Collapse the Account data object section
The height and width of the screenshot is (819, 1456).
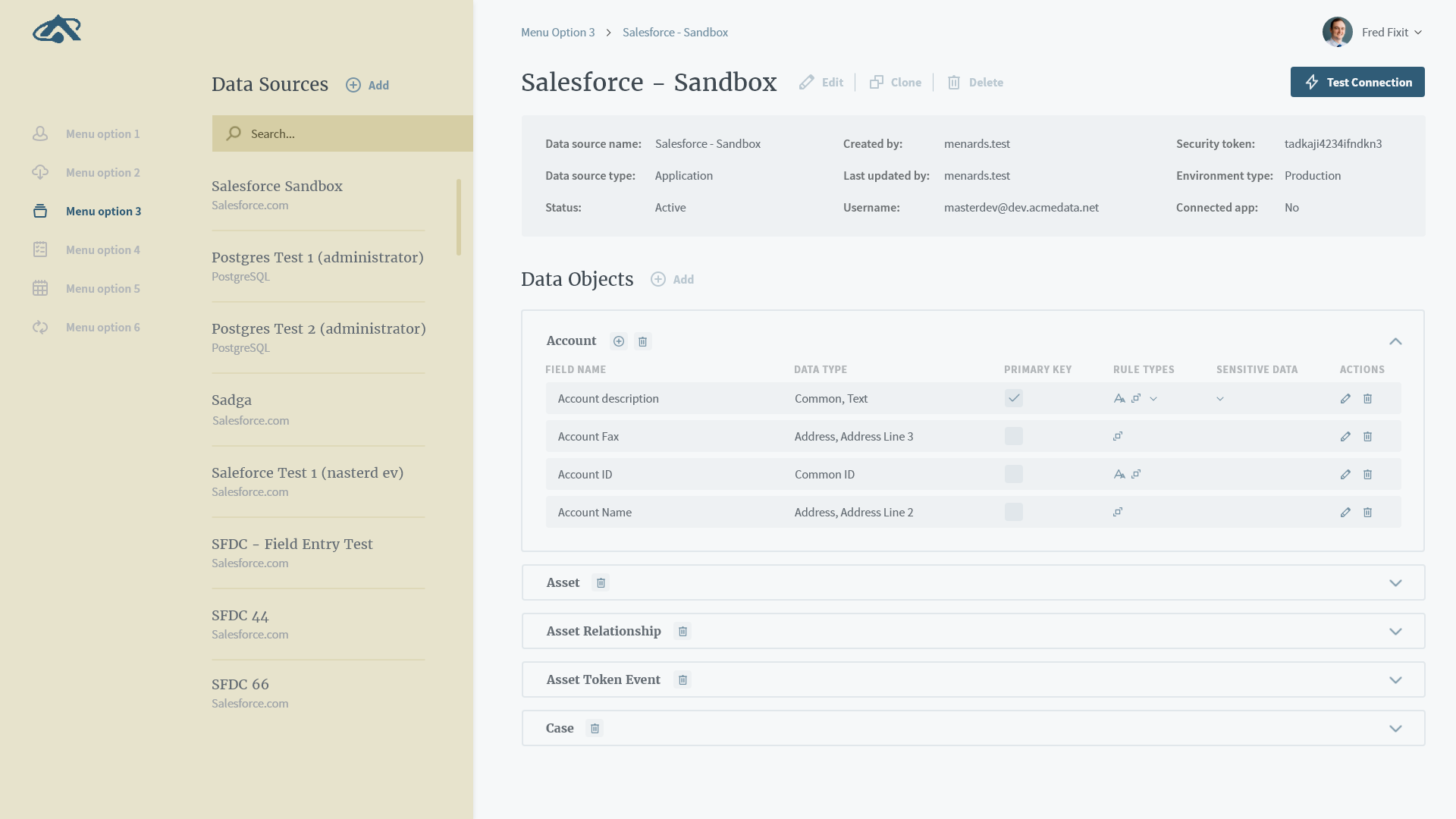tap(1396, 341)
